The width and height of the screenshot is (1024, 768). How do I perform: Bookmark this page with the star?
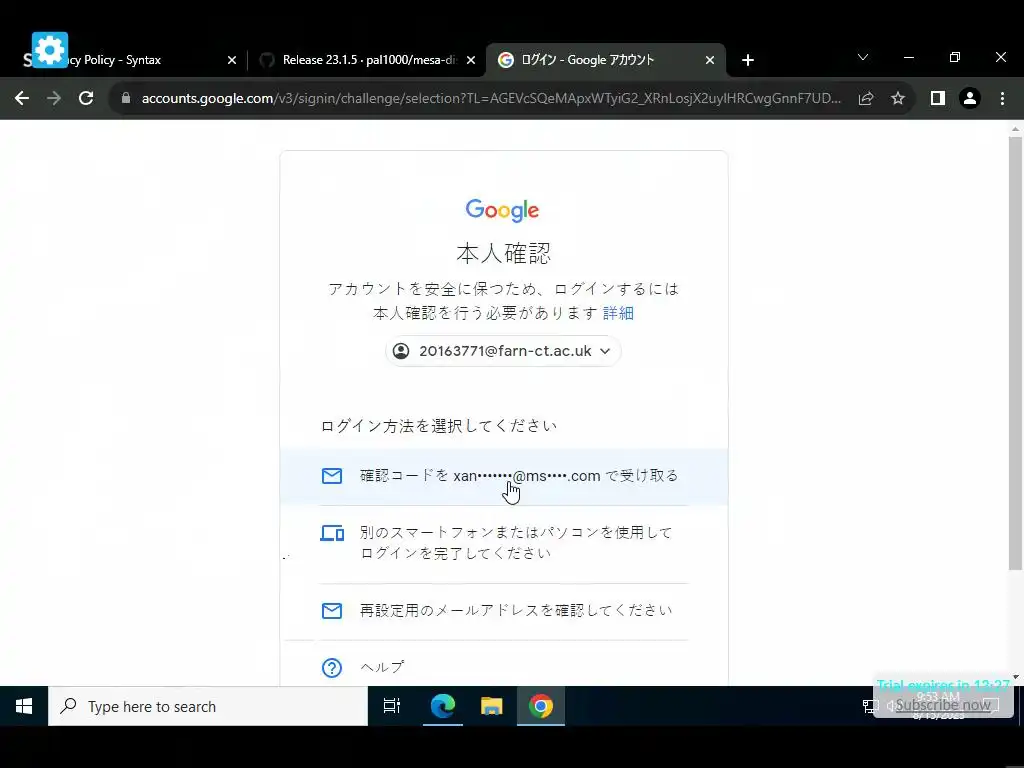(898, 98)
